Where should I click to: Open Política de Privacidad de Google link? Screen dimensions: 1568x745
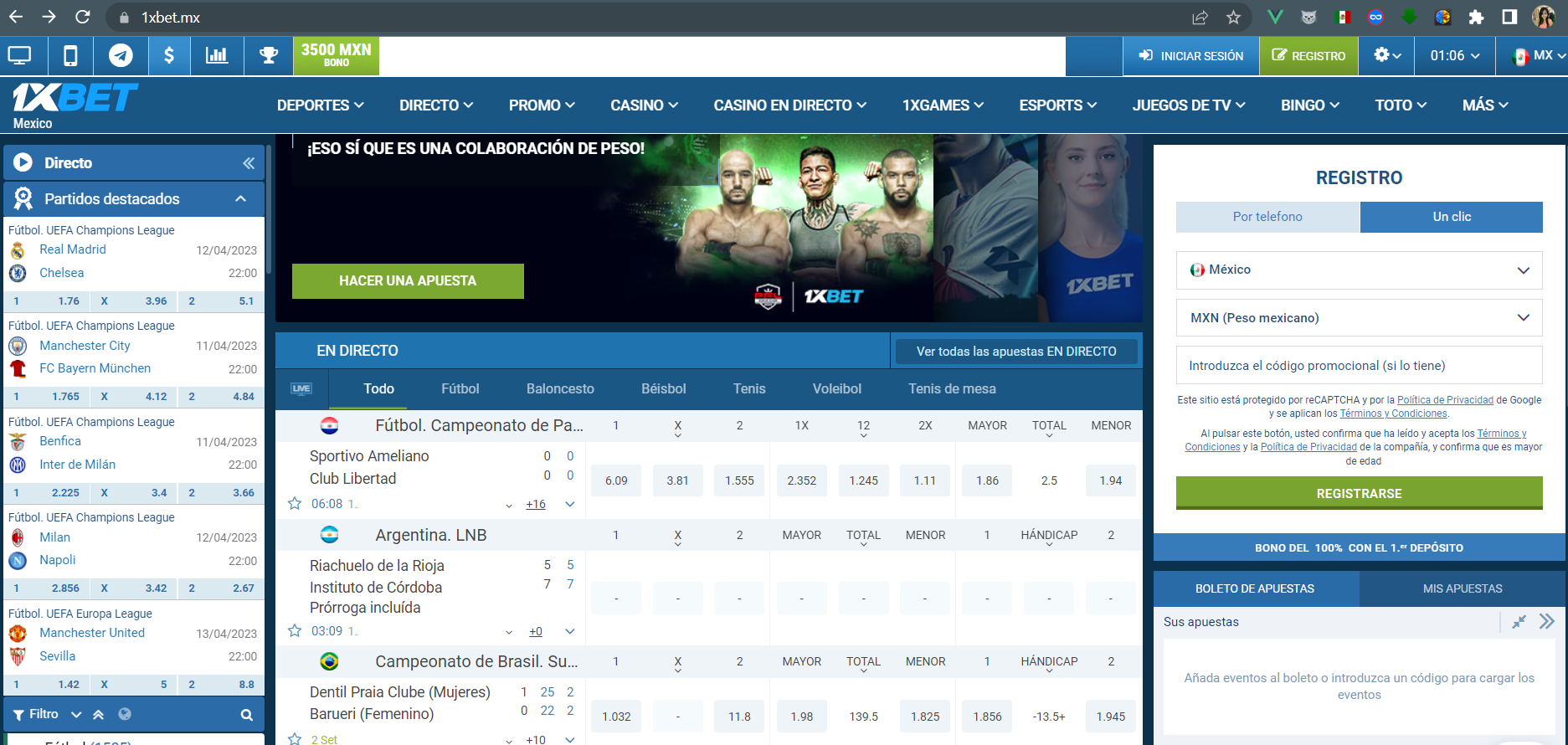[x=1445, y=400]
